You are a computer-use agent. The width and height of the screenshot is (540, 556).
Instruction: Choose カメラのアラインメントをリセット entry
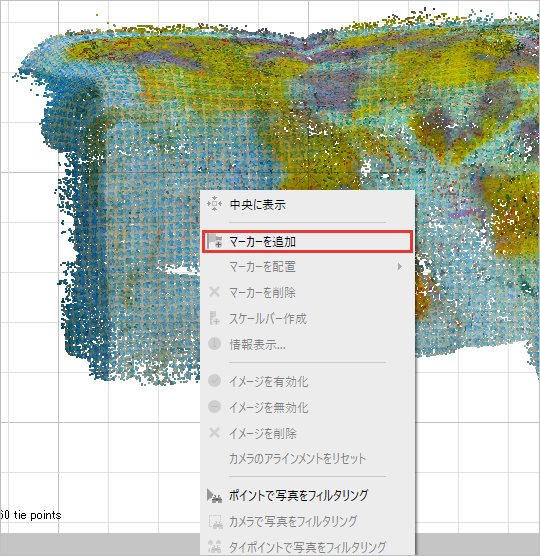coord(307,459)
